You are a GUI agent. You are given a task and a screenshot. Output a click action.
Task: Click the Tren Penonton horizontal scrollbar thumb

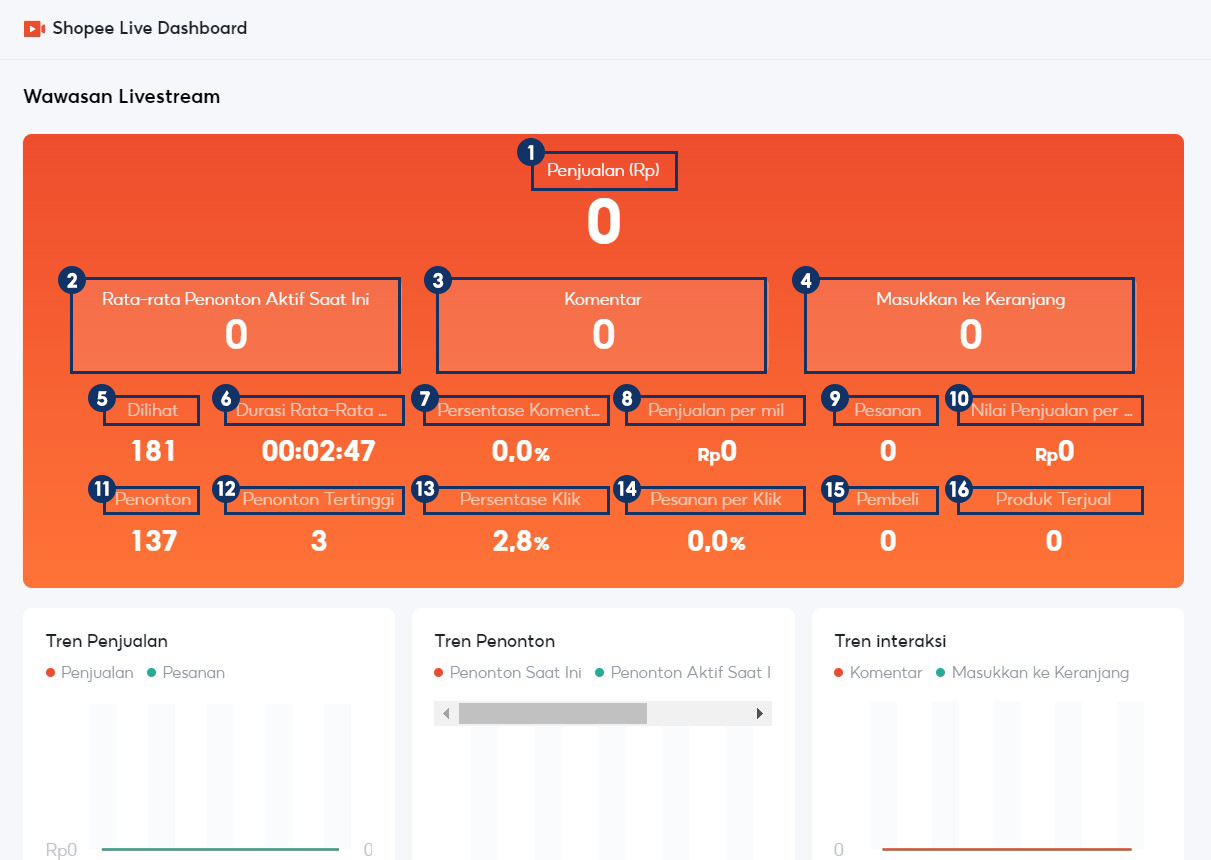(552, 714)
